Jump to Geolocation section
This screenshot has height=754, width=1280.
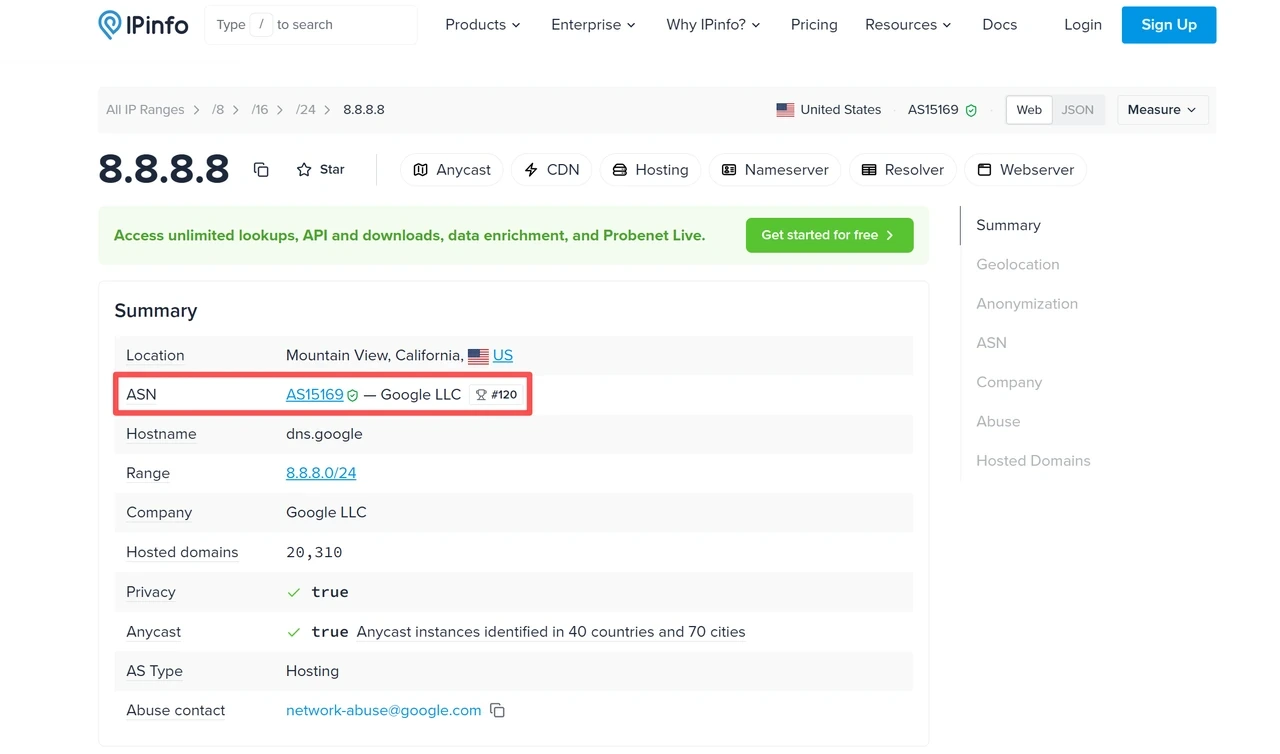[x=1018, y=265]
